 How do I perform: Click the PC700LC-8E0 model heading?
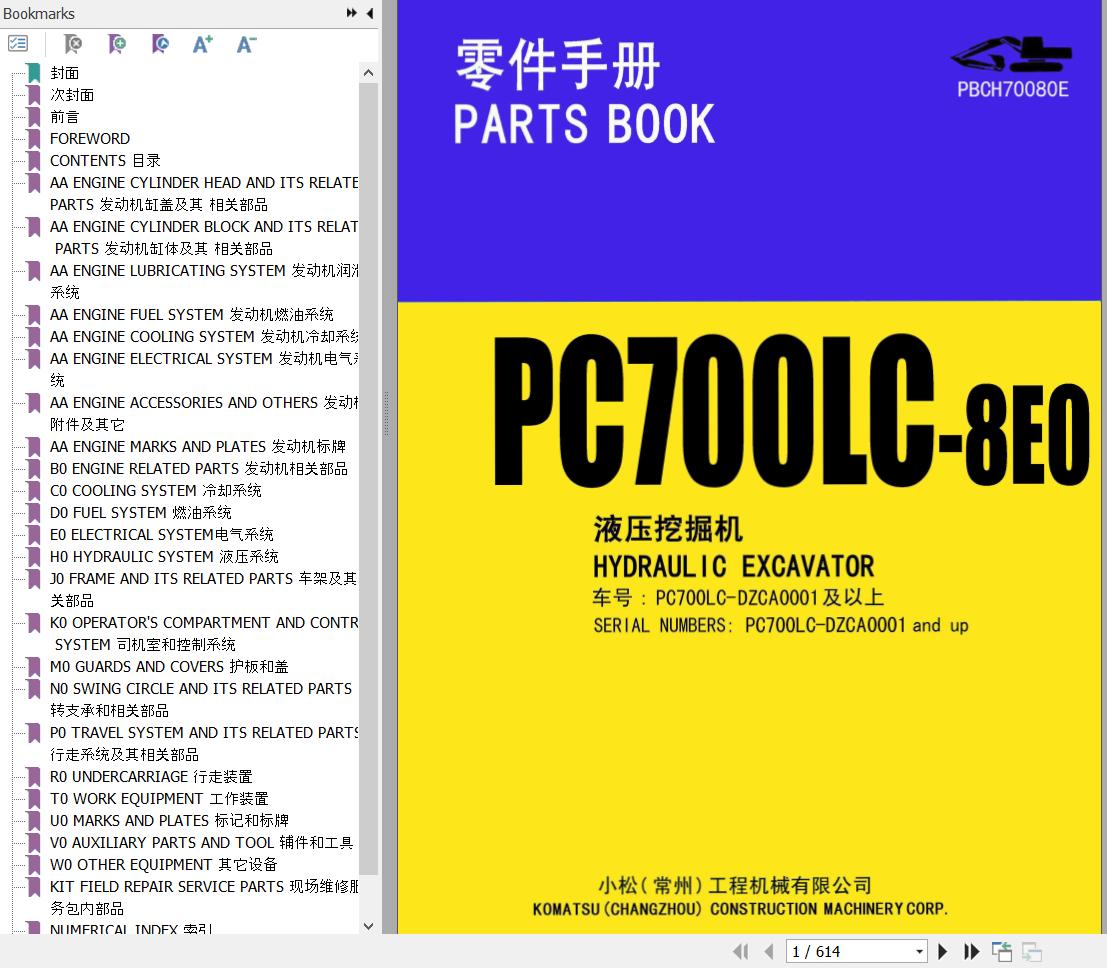(x=791, y=412)
